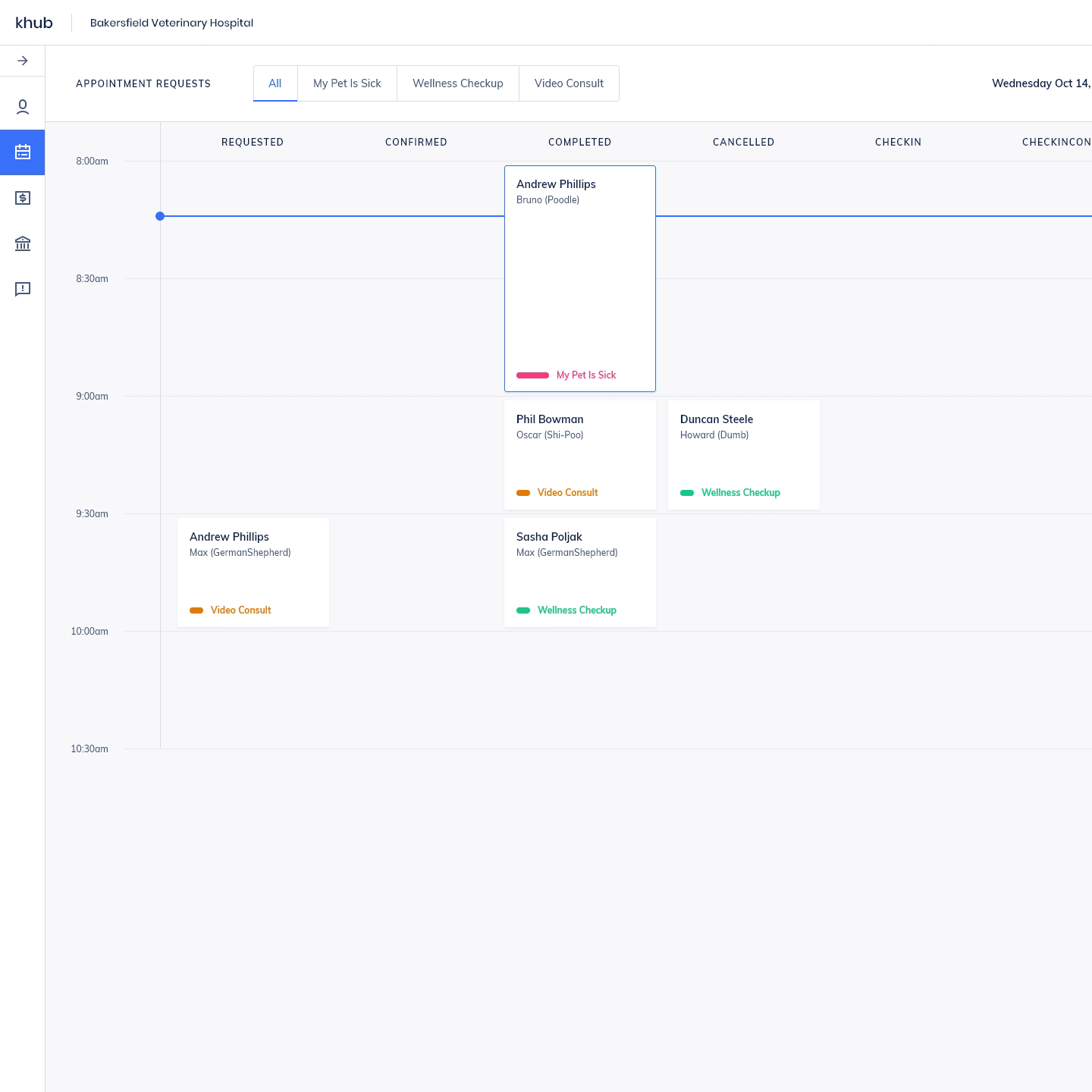The height and width of the screenshot is (1092, 1092).
Task: Switch to the My Pet Is Sick tab
Action: [x=347, y=83]
